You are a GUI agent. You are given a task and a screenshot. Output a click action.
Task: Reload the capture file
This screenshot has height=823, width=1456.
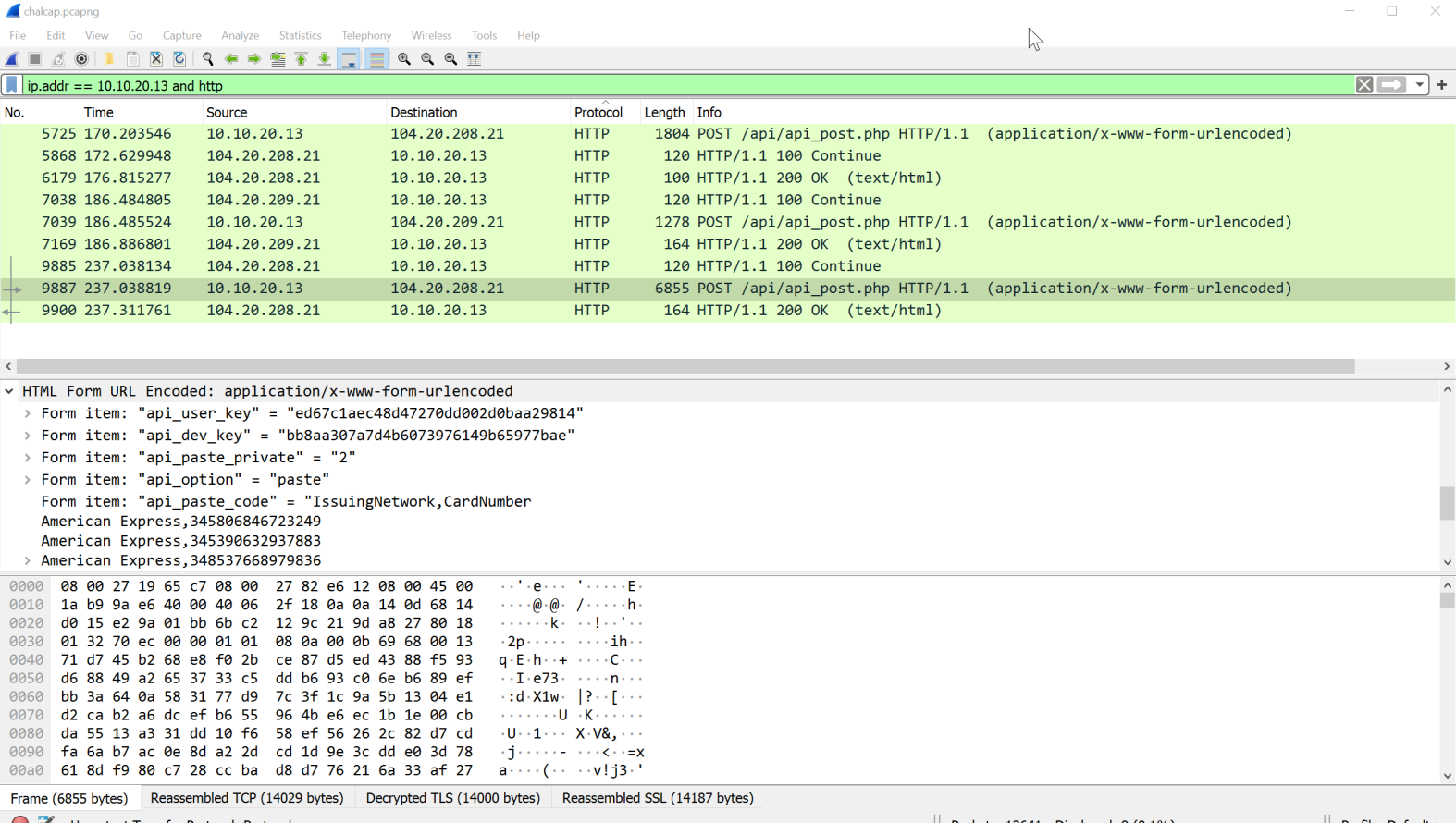coord(180,59)
